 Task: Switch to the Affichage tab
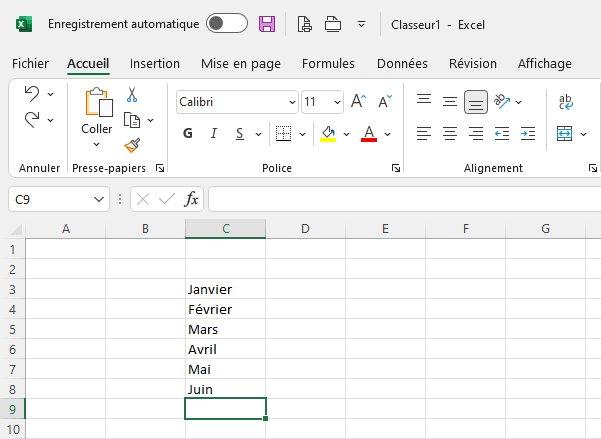545,64
